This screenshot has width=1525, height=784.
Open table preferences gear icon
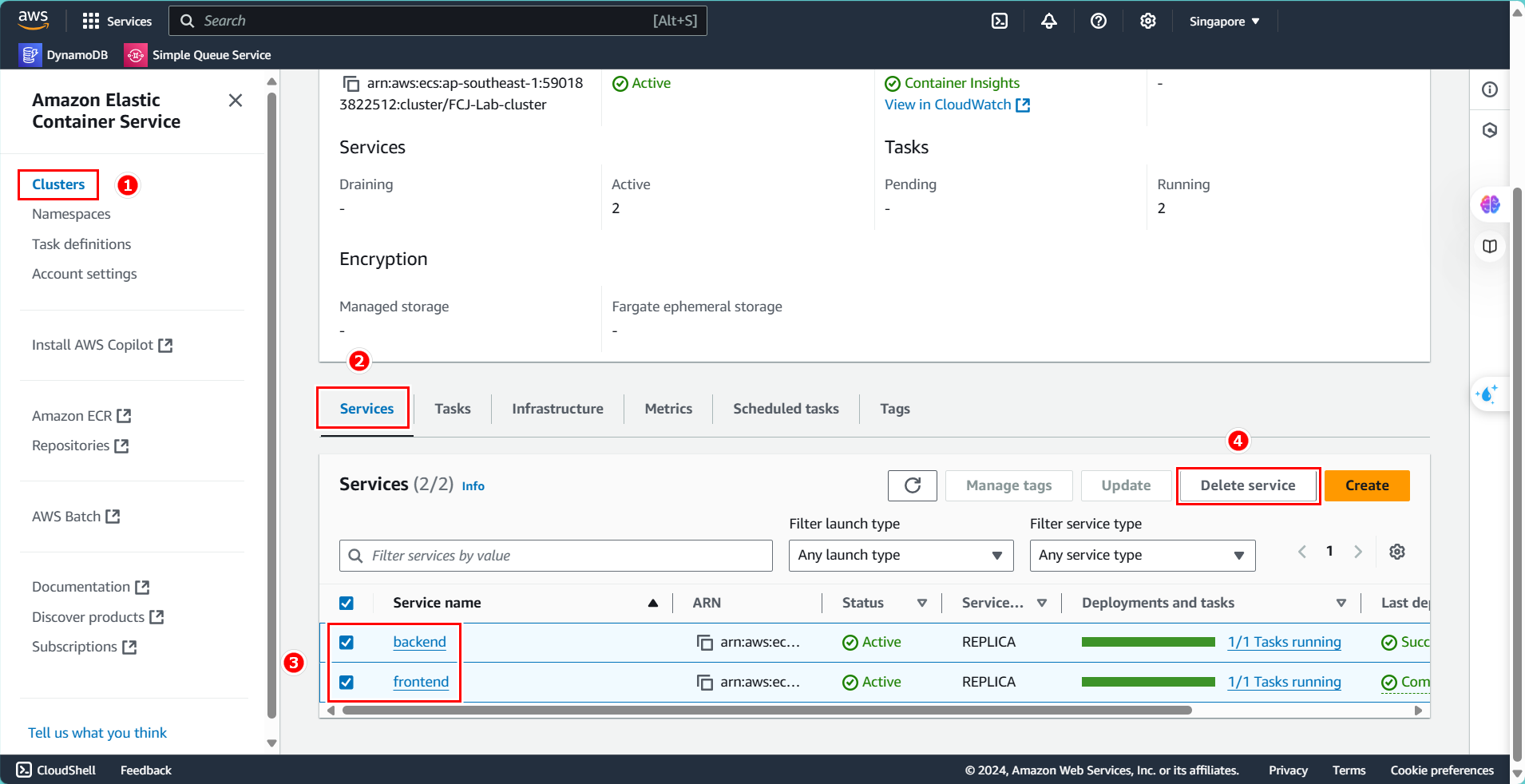tap(1397, 552)
